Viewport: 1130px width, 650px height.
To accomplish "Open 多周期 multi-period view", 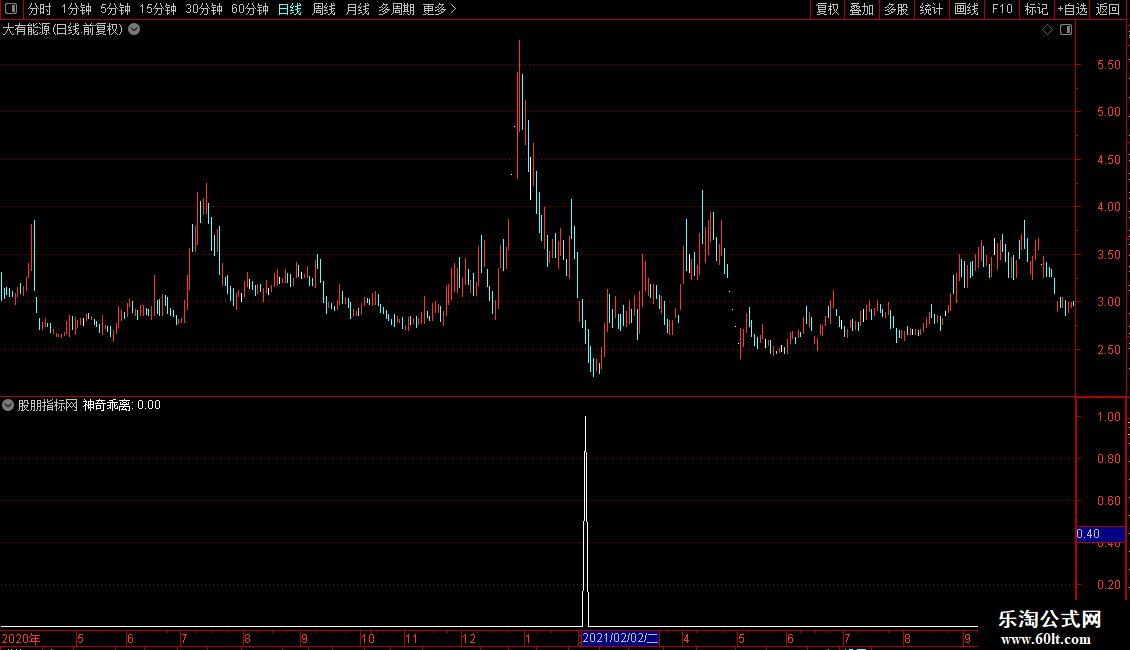I will click(x=396, y=9).
